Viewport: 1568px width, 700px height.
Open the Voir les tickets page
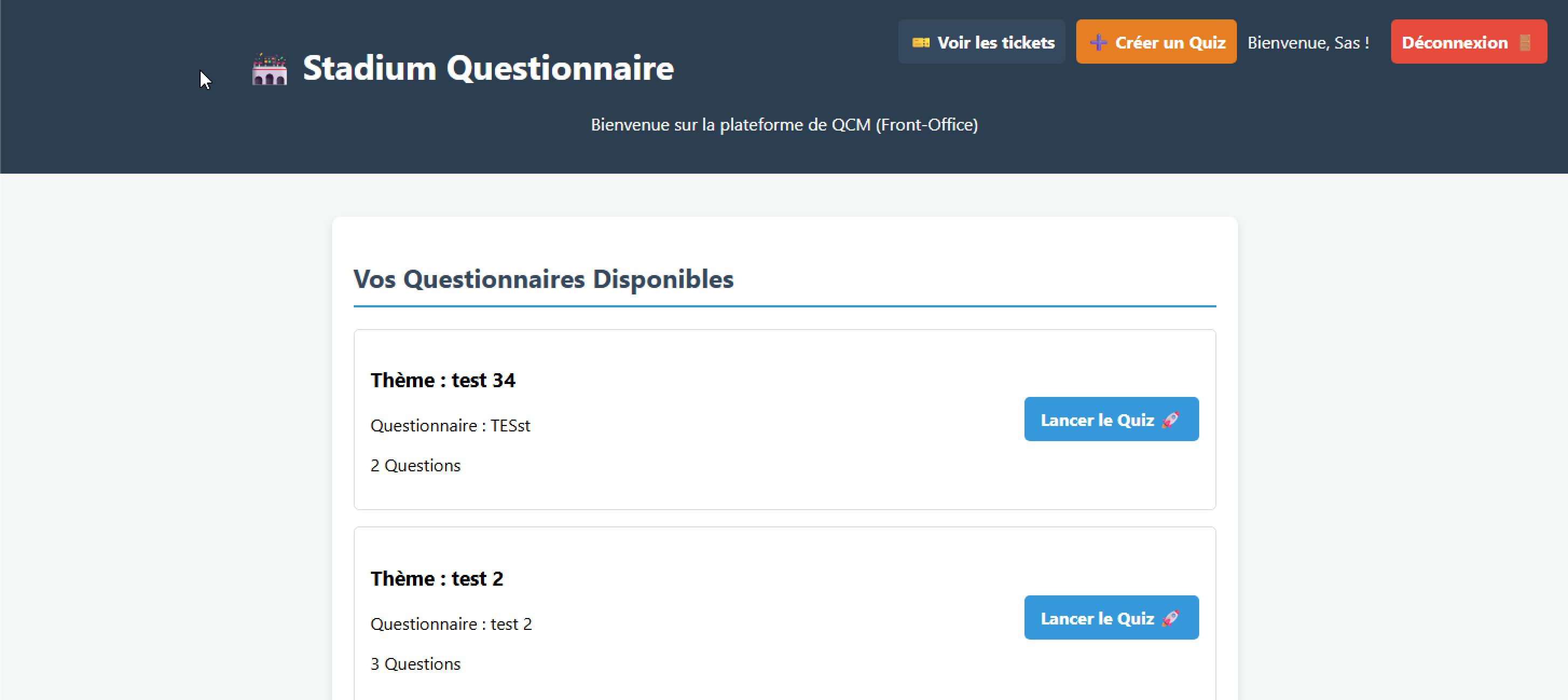981,42
